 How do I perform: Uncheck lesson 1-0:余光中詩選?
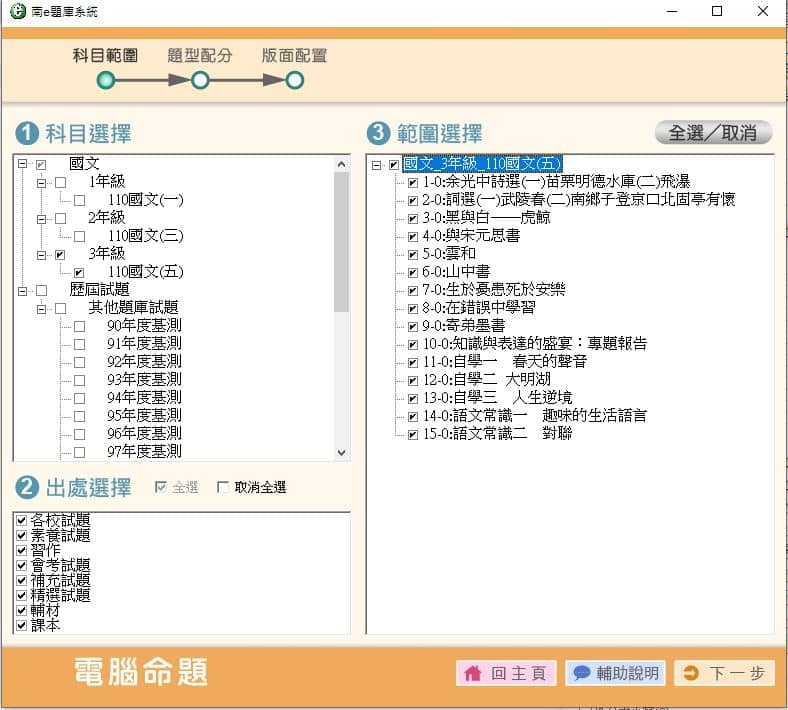pos(413,182)
